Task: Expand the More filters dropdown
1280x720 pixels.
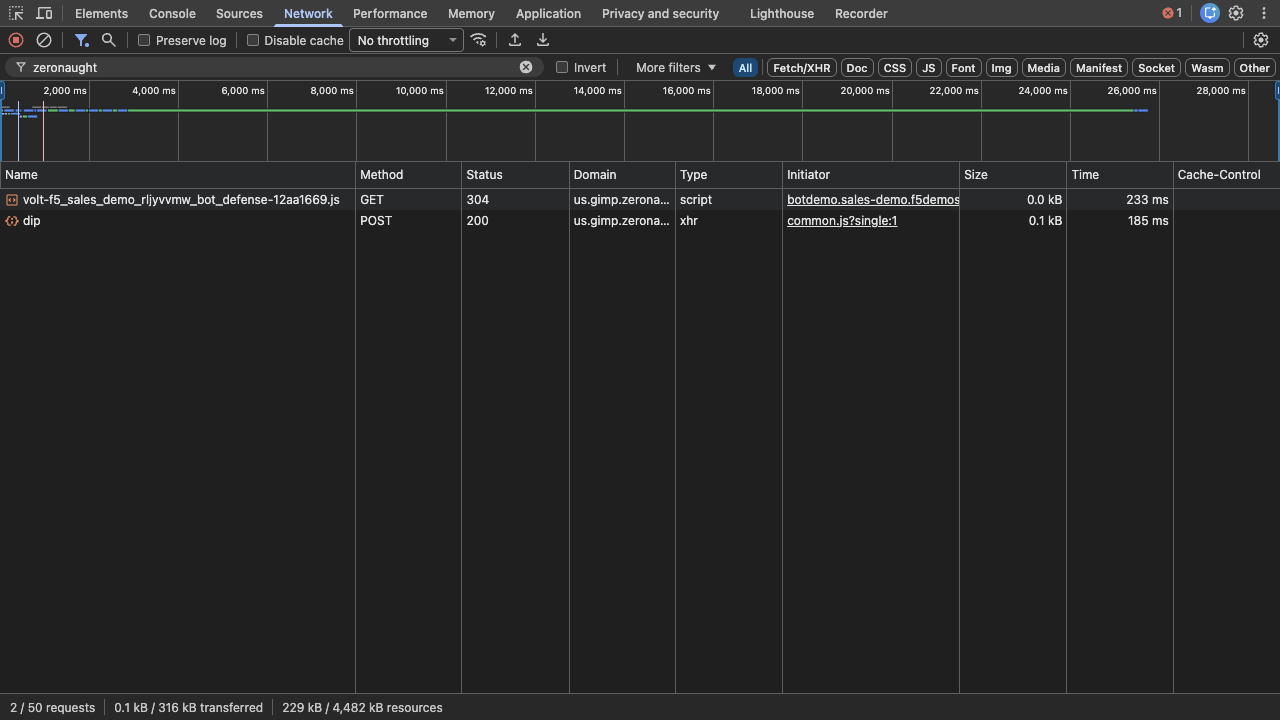Action: pyautogui.click(x=675, y=67)
